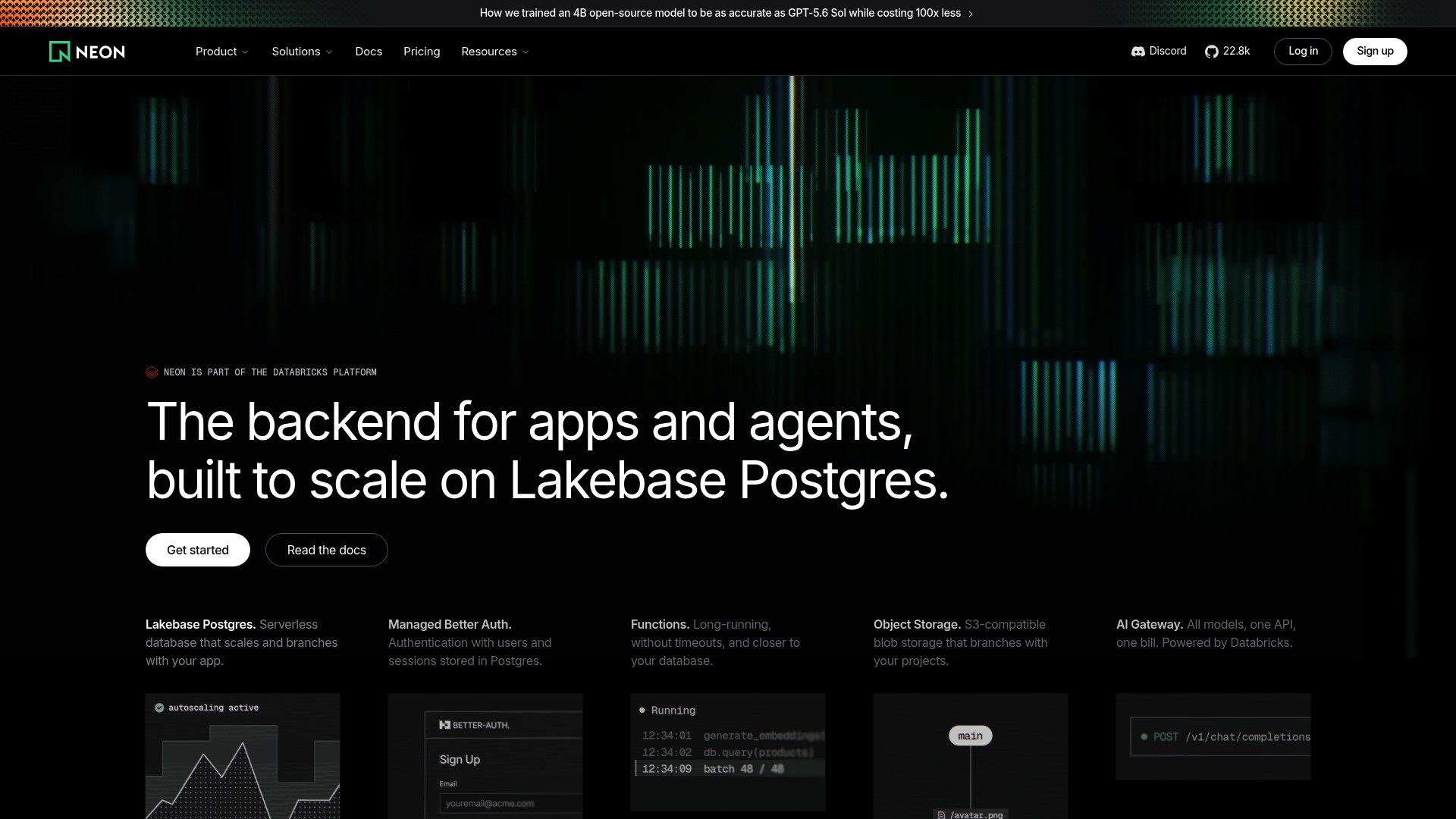Click the NEON wordmark to go home
1456x819 pixels.
pyautogui.click(x=100, y=52)
